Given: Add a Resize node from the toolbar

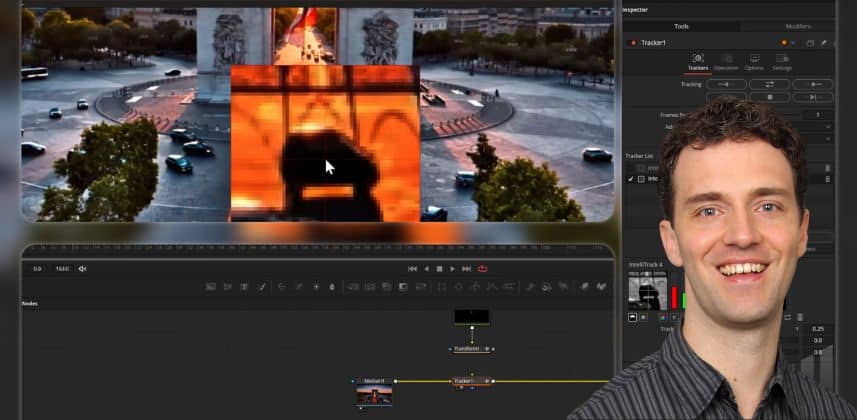Looking at the screenshot, I should [x=403, y=286].
